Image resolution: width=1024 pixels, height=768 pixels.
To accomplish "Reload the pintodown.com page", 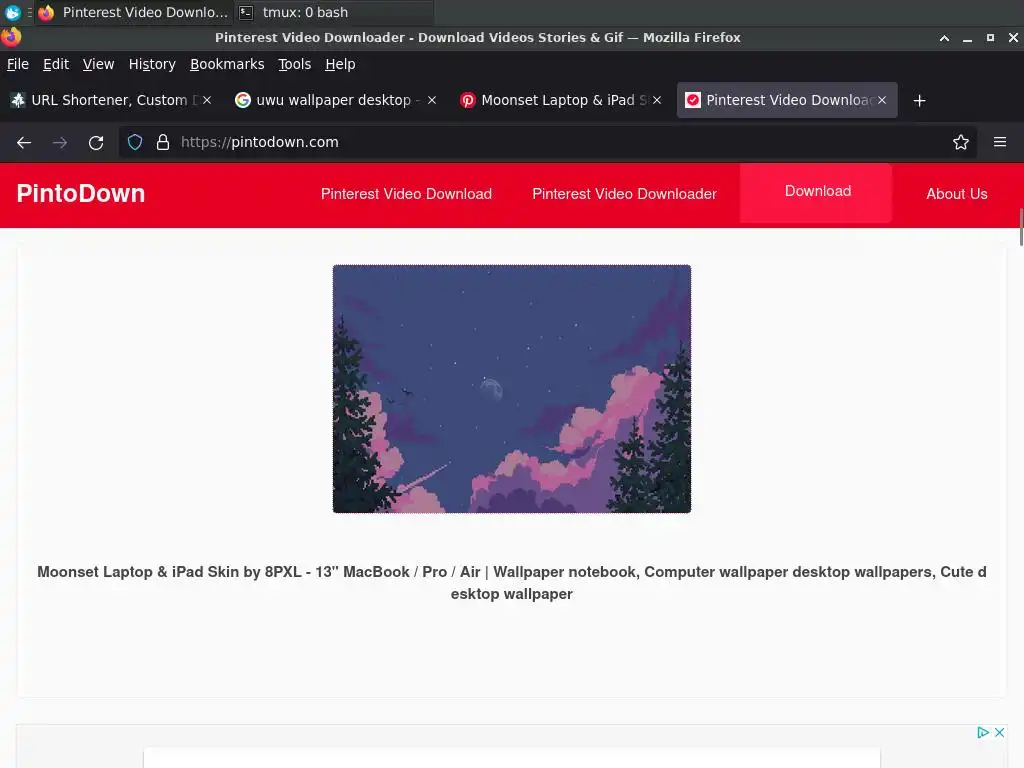I will 96,142.
